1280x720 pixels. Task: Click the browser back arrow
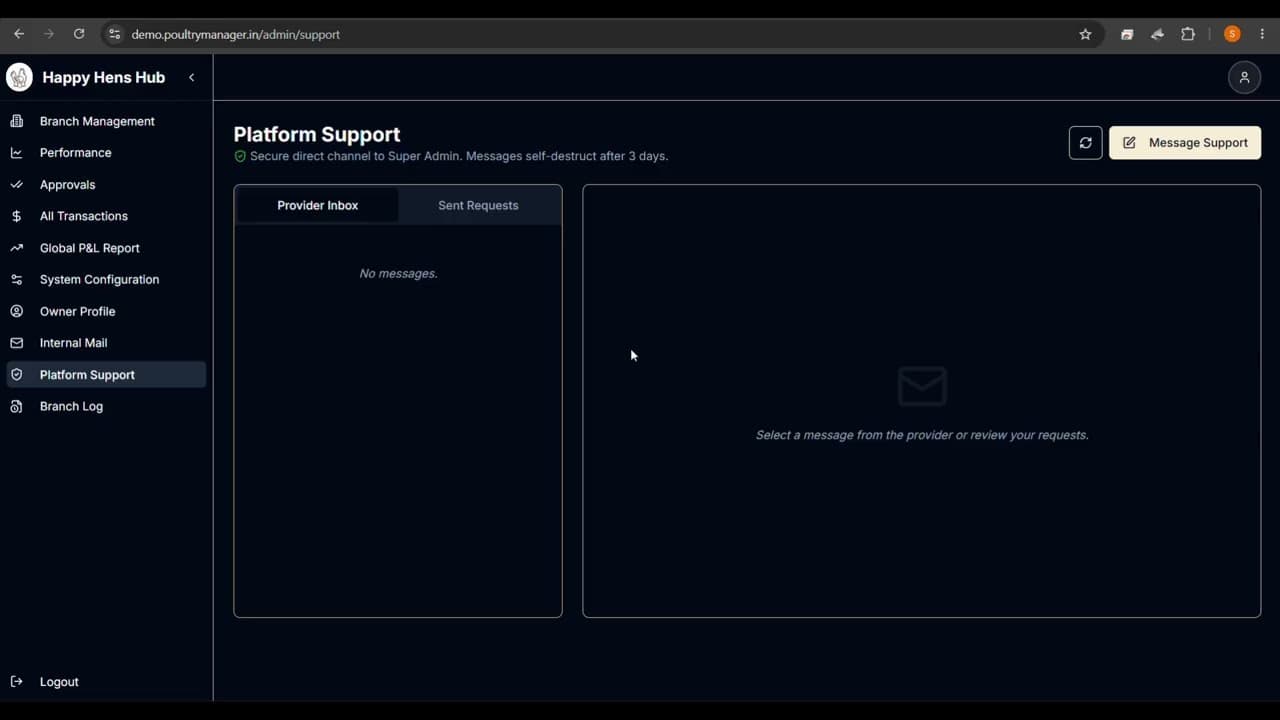pyautogui.click(x=19, y=34)
